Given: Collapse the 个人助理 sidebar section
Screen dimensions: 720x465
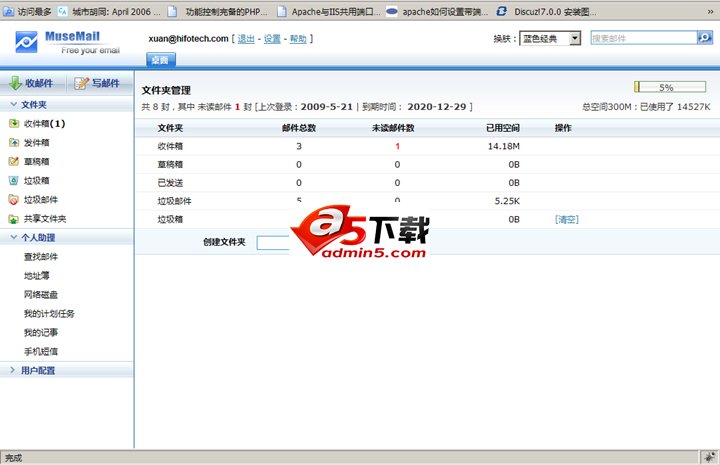Looking at the screenshot, I should [x=14, y=237].
